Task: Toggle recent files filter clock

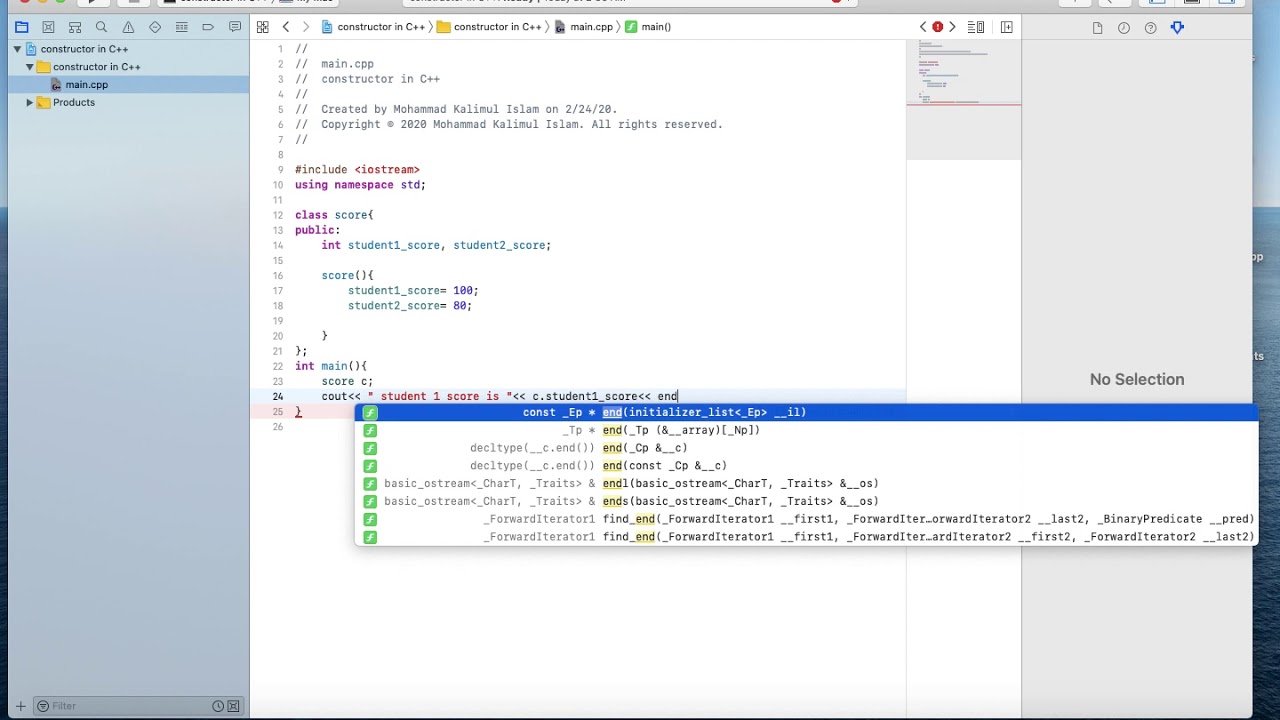Action: pyautogui.click(x=218, y=706)
